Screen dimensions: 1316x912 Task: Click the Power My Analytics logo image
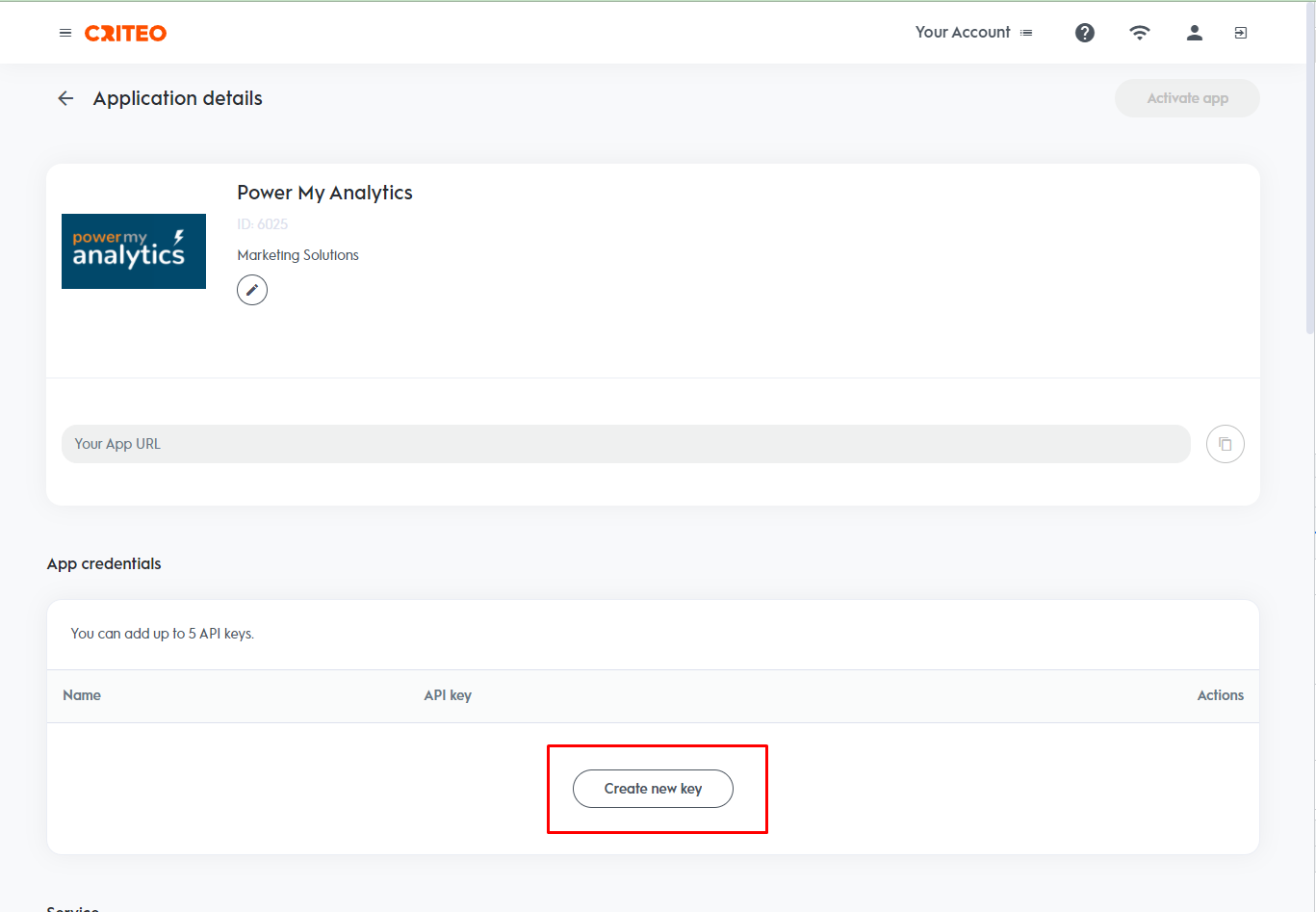(x=134, y=251)
